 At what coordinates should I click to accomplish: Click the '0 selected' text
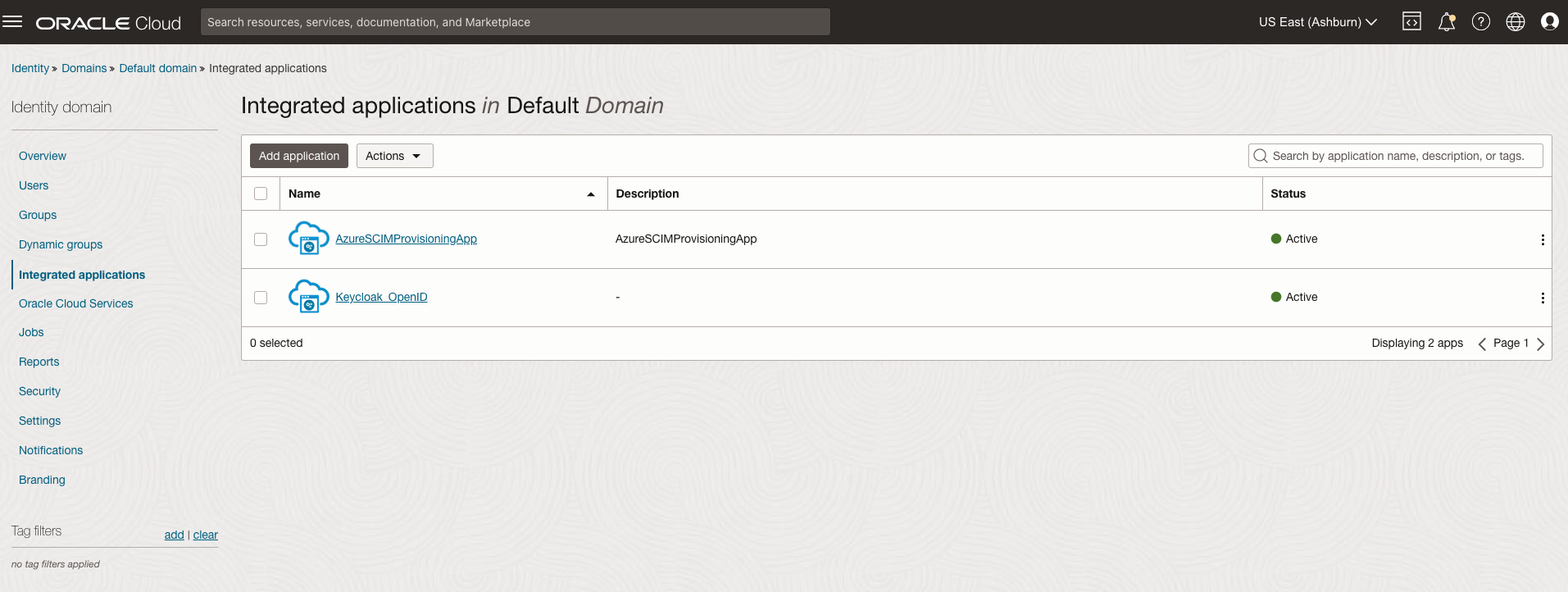coord(276,343)
